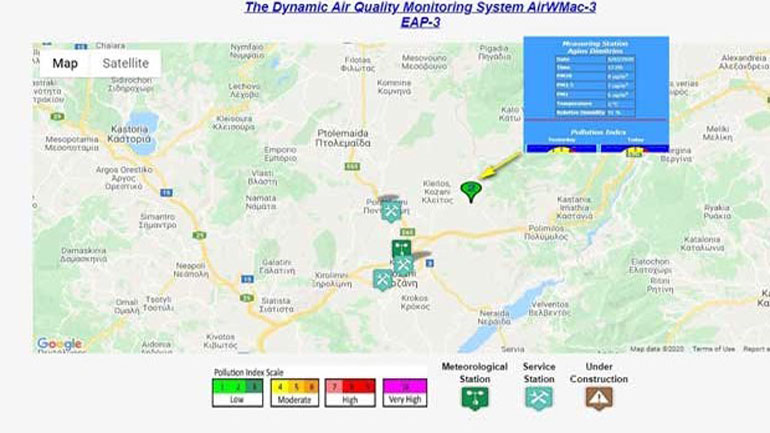The image size is (770, 433).
Task: Click the Yesterday pollution index gauge
Action: click(560, 148)
